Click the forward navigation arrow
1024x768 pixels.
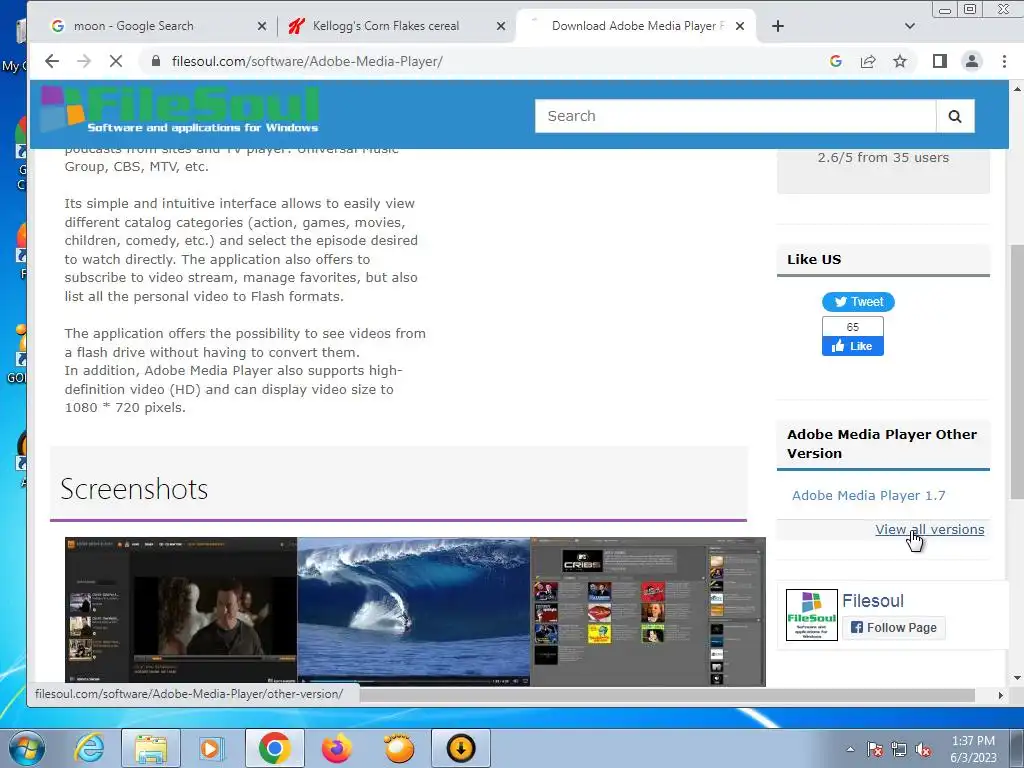coord(84,61)
